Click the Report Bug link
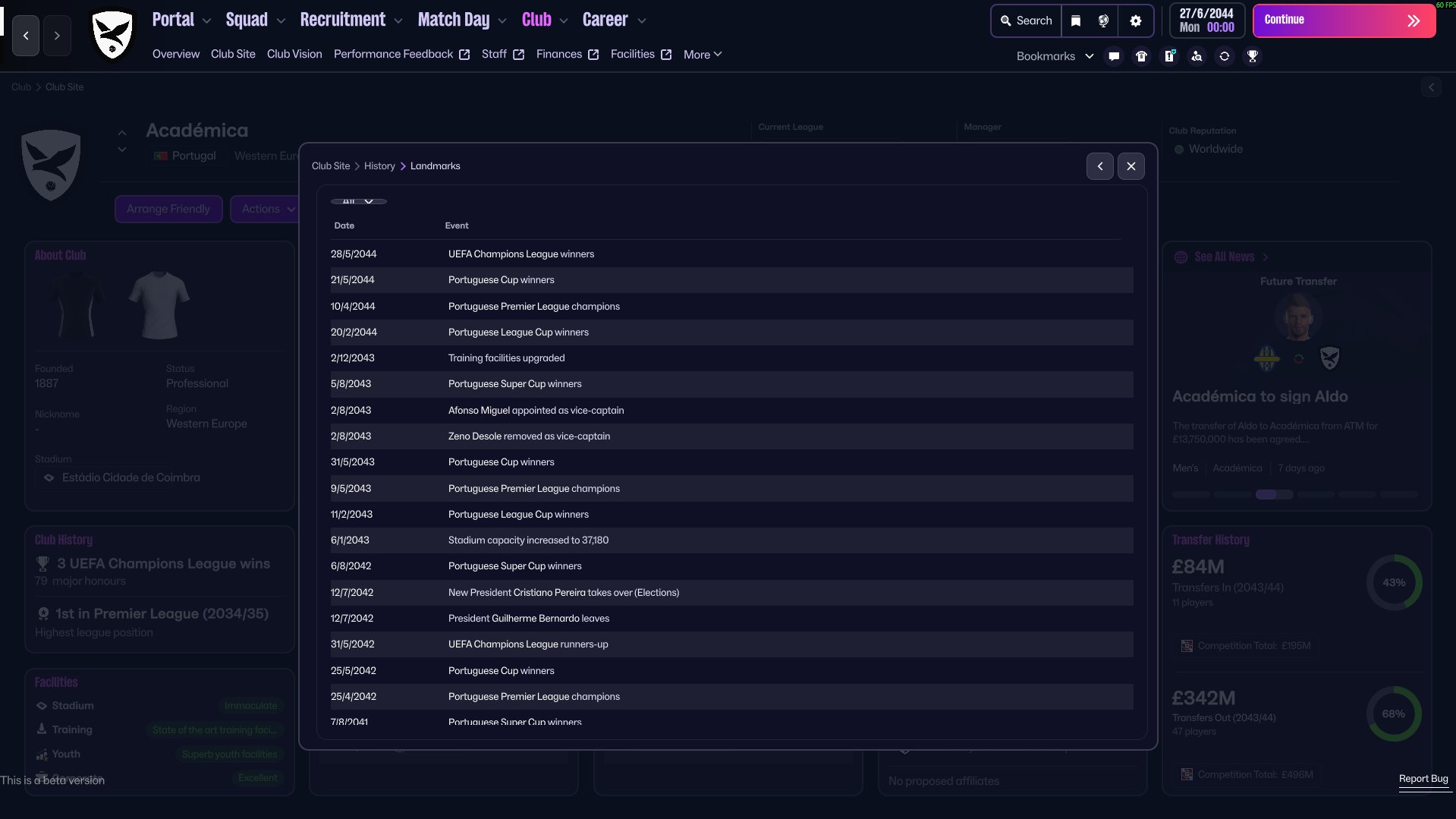The width and height of the screenshot is (1456, 819). (x=1423, y=779)
